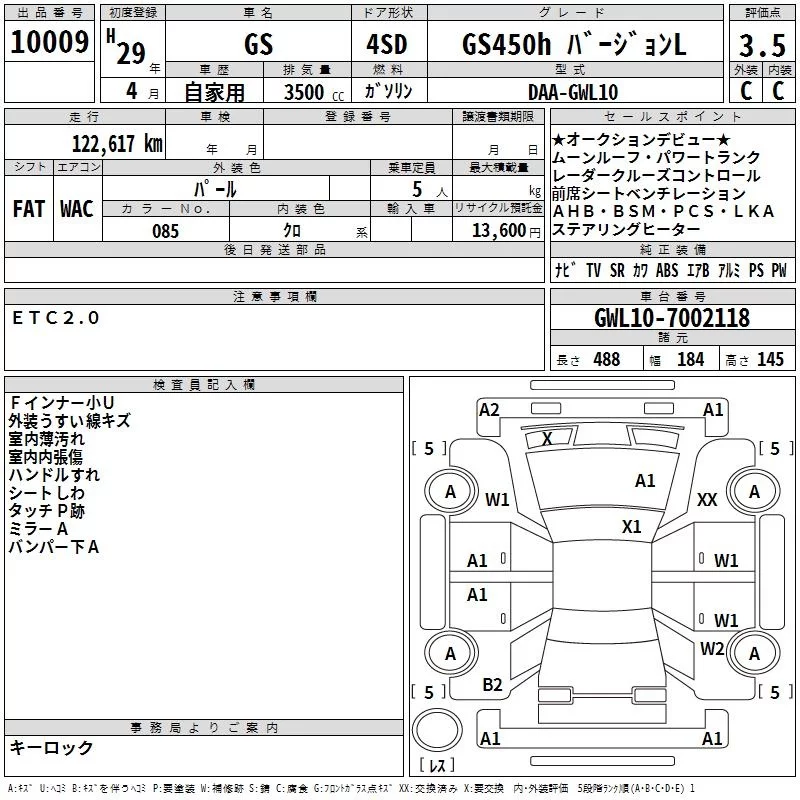Select vehicle history 自家用
The height and width of the screenshot is (800, 800).
[x=214, y=92]
